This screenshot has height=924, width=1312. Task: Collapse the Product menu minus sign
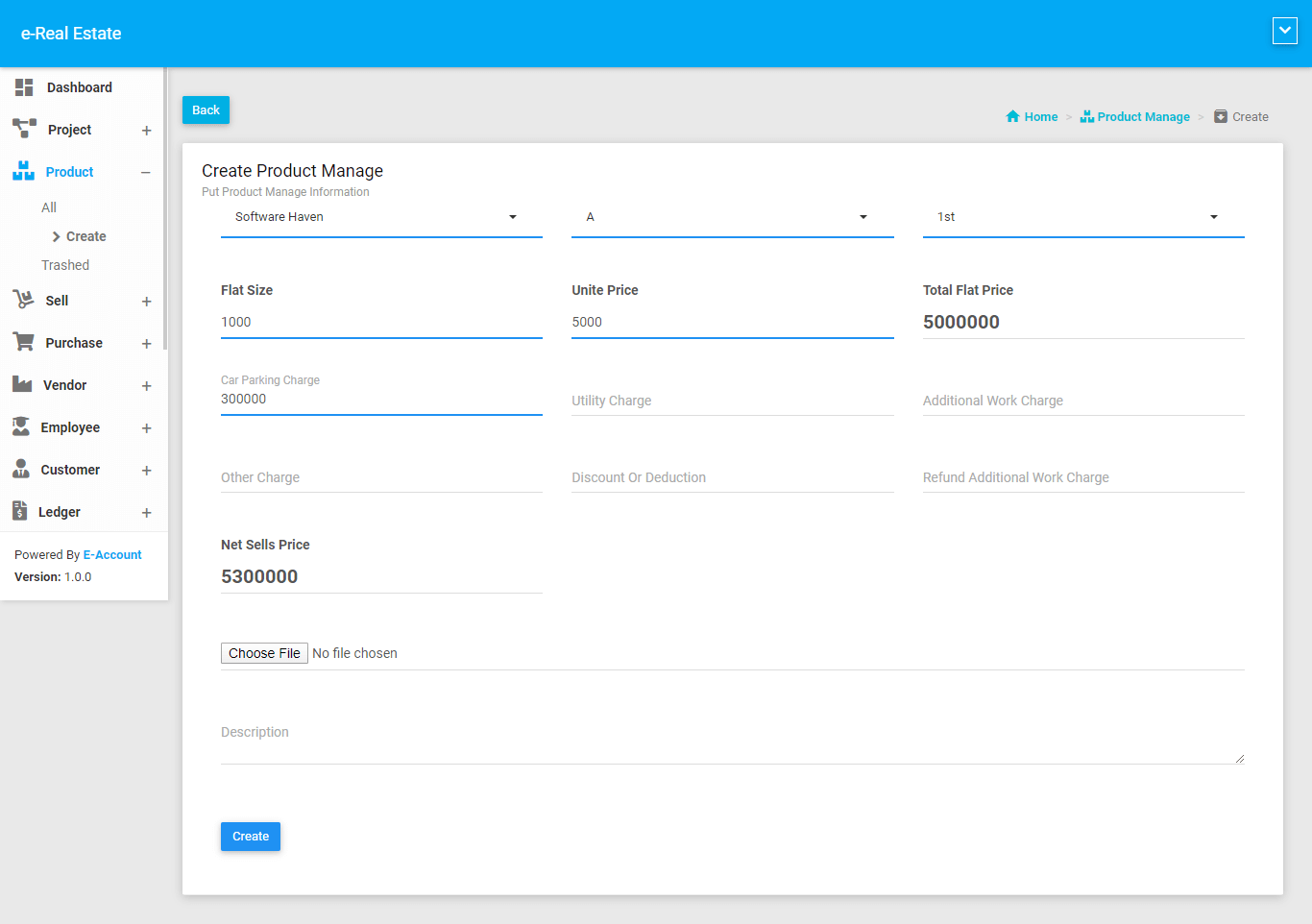(x=146, y=173)
